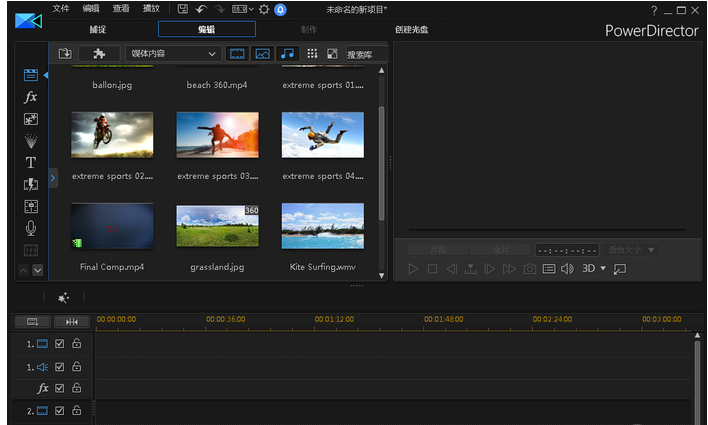708x425 pixels.
Task: Open the Effect Room fx icon in sidebar
Action: [30, 97]
